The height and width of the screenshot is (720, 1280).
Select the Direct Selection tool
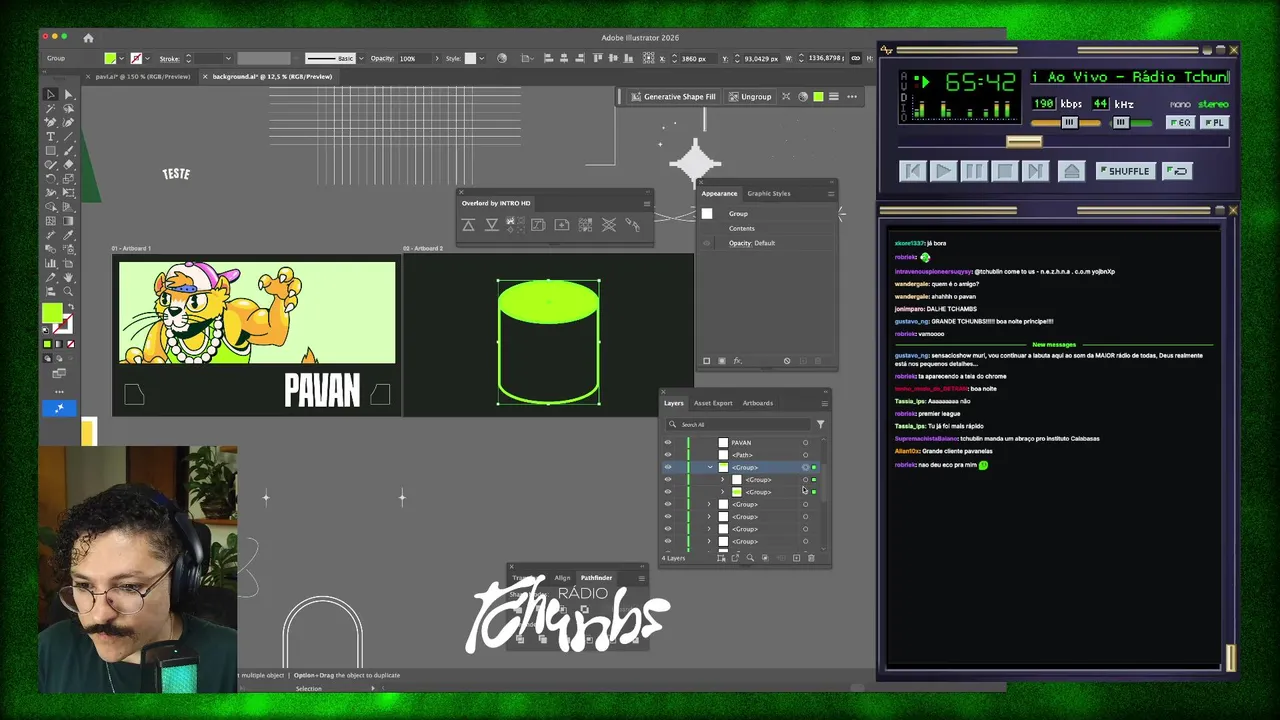click(x=68, y=94)
